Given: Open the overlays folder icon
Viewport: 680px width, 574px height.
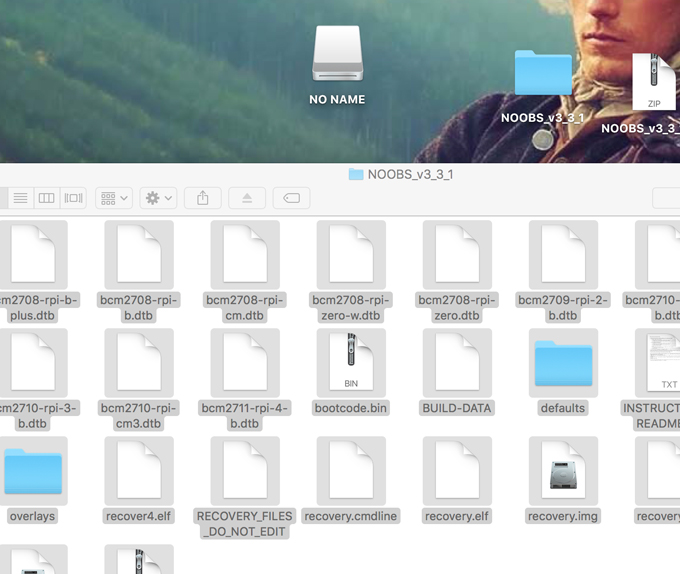Looking at the screenshot, I should (x=33, y=471).
